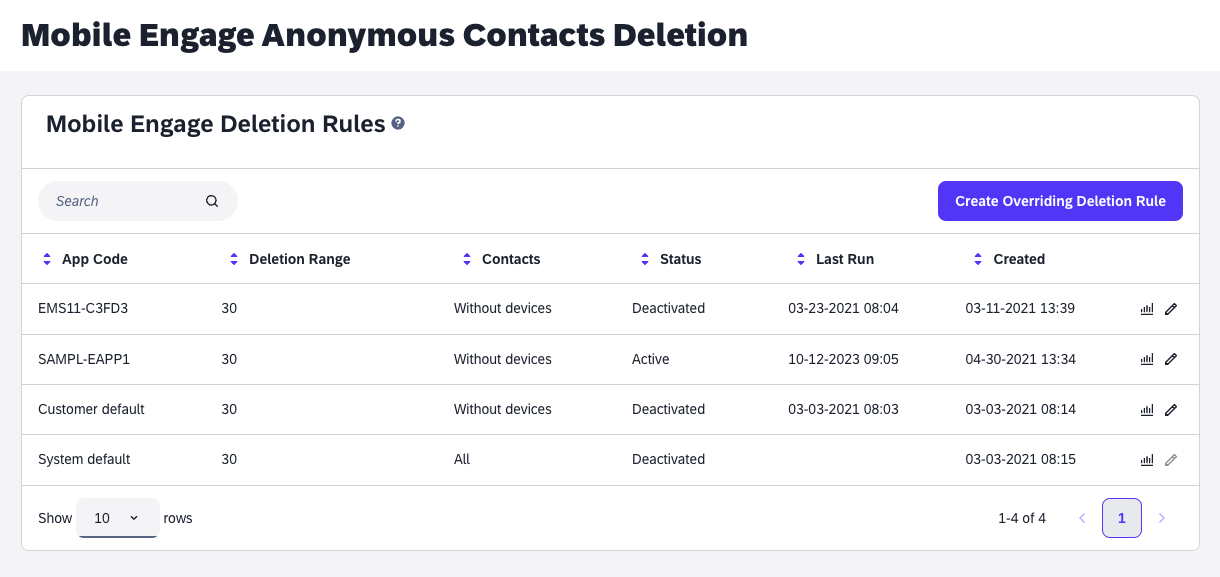Open the rows-per-page dropdown

(117, 518)
